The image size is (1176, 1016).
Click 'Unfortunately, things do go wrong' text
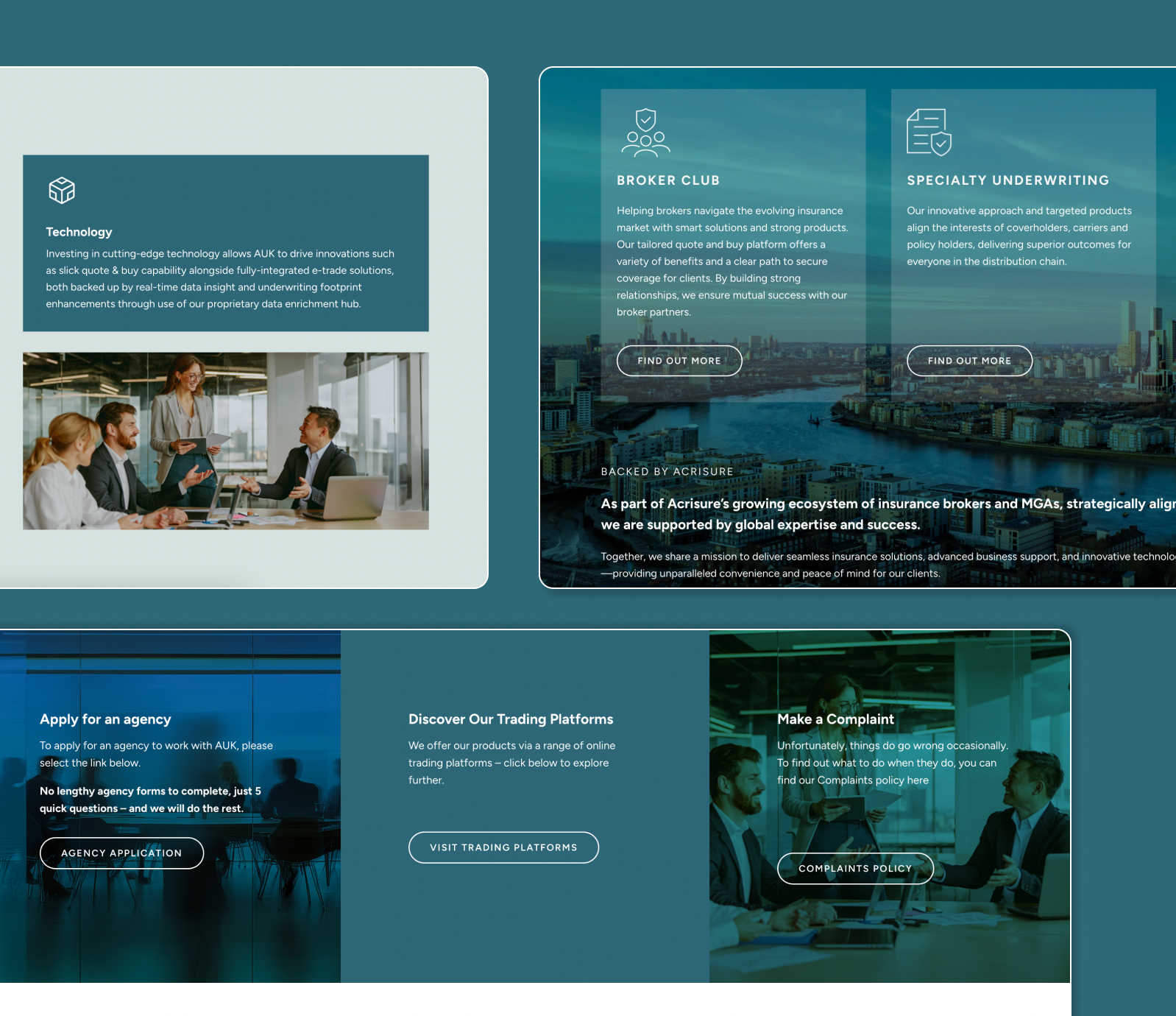point(893,763)
